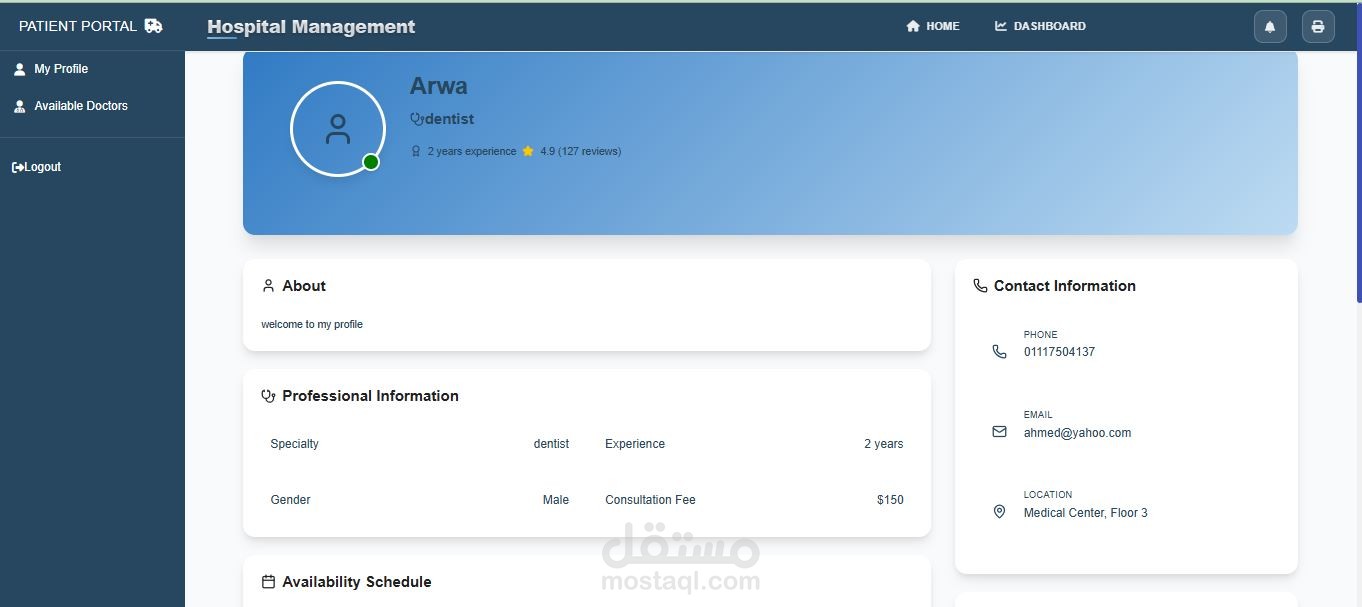Click the location pin icon
This screenshot has height=607, width=1362.
click(x=999, y=512)
